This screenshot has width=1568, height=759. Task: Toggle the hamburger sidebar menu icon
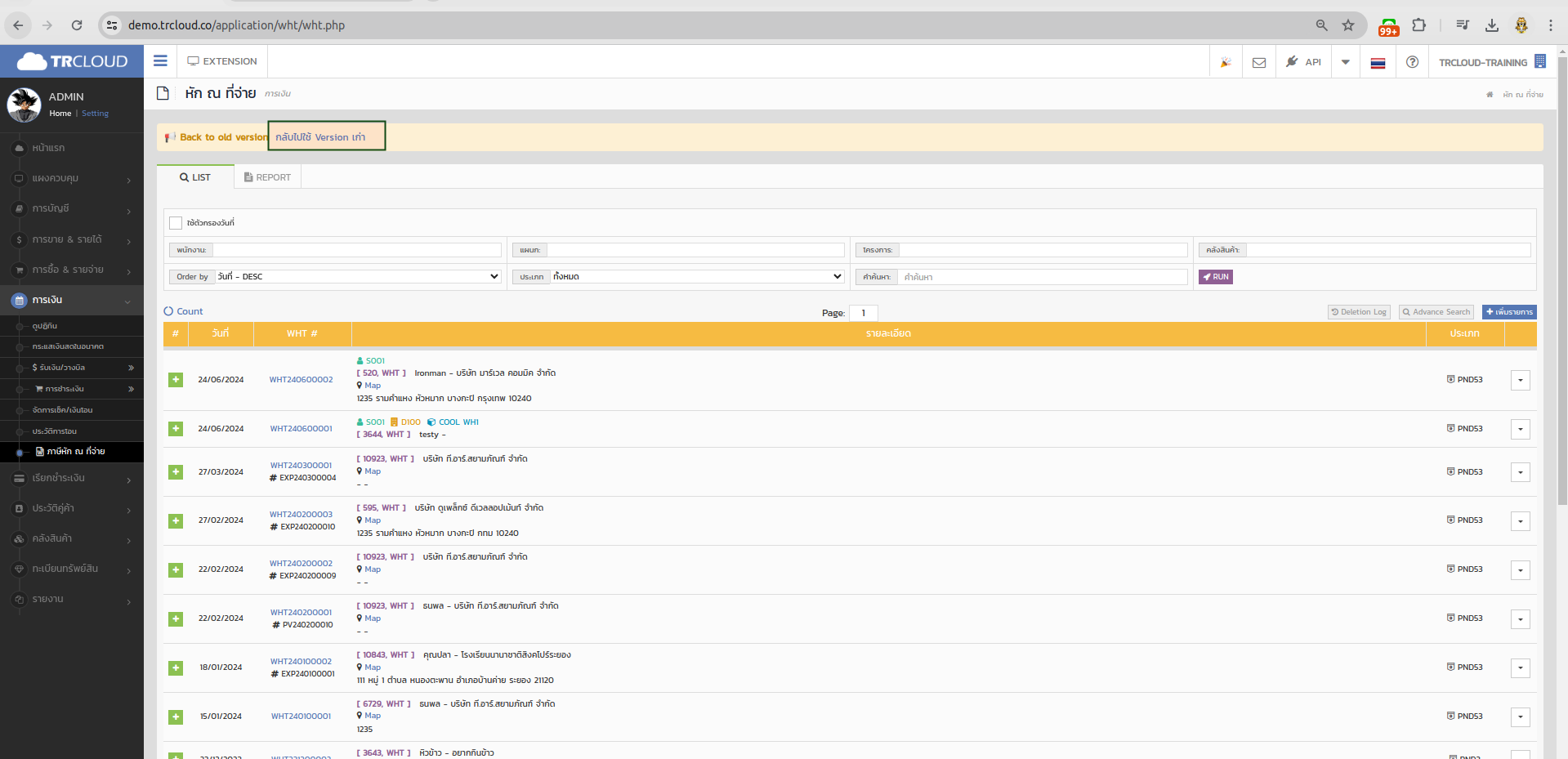tap(160, 61)
